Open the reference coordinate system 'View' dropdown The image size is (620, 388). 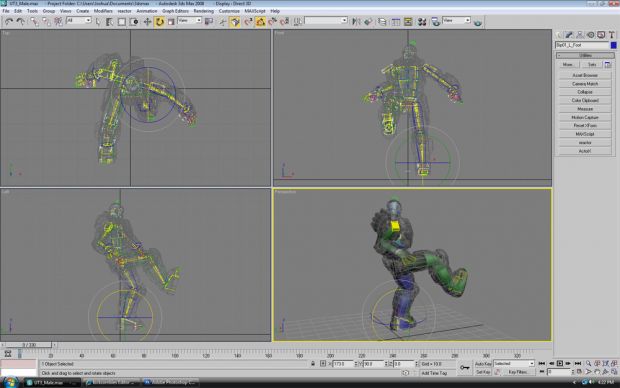189,20
